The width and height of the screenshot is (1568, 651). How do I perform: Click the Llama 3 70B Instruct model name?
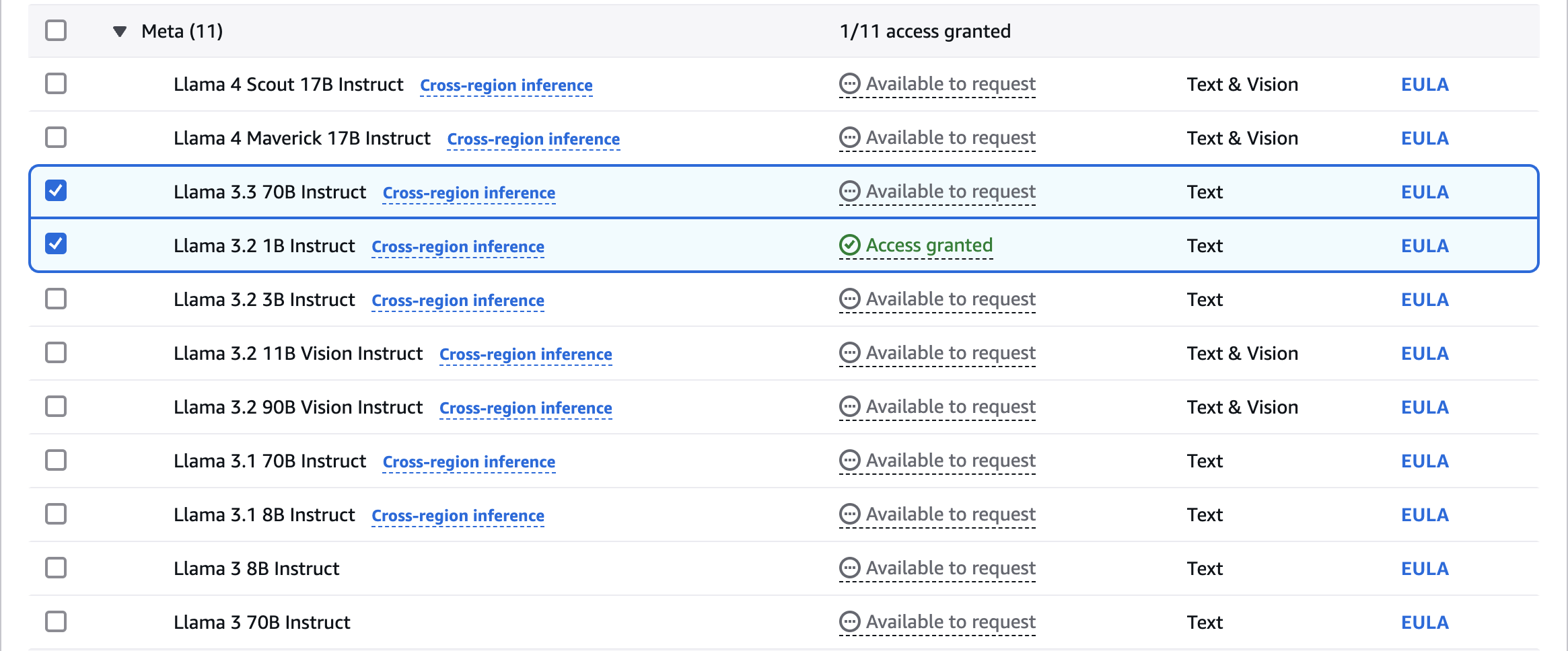pyautogui.click(x=262, y=623)
